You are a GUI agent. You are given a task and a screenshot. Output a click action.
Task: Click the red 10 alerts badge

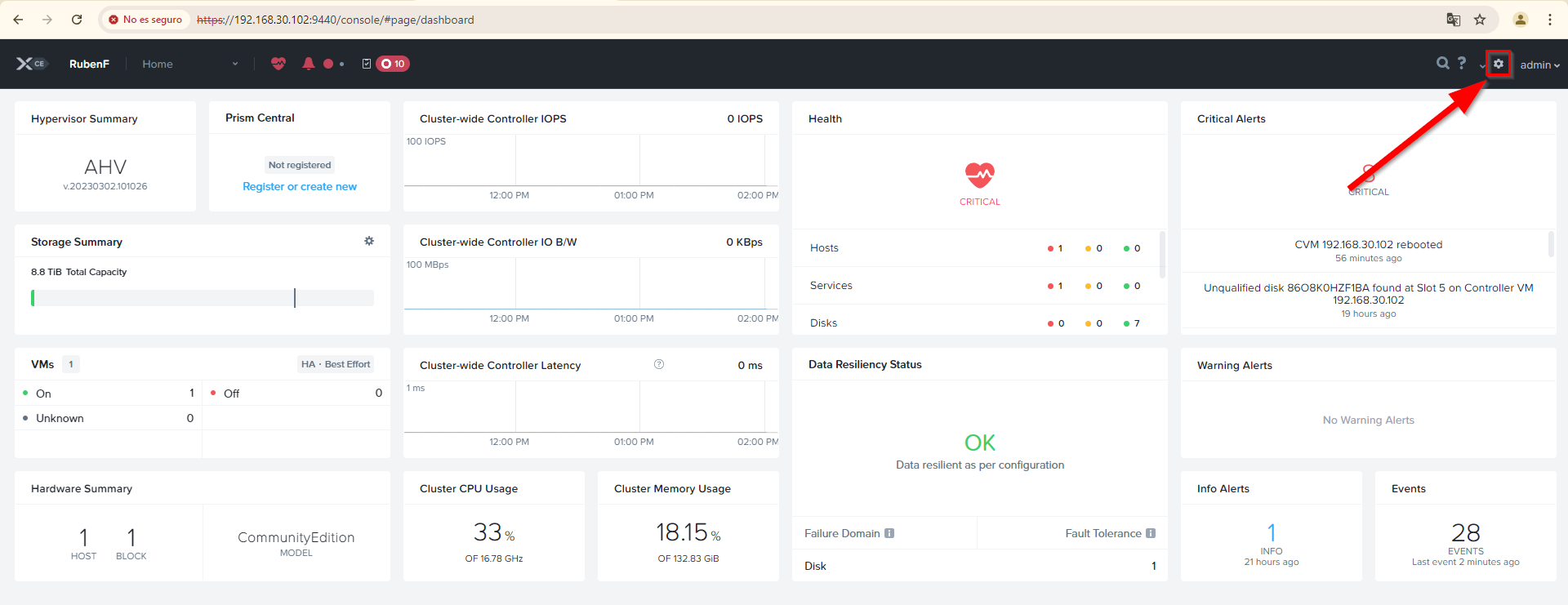click(393, 64)
